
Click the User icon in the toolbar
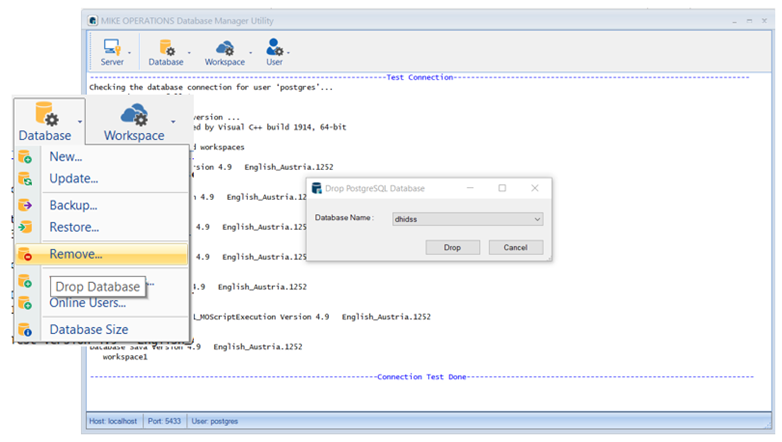point(274,47)
